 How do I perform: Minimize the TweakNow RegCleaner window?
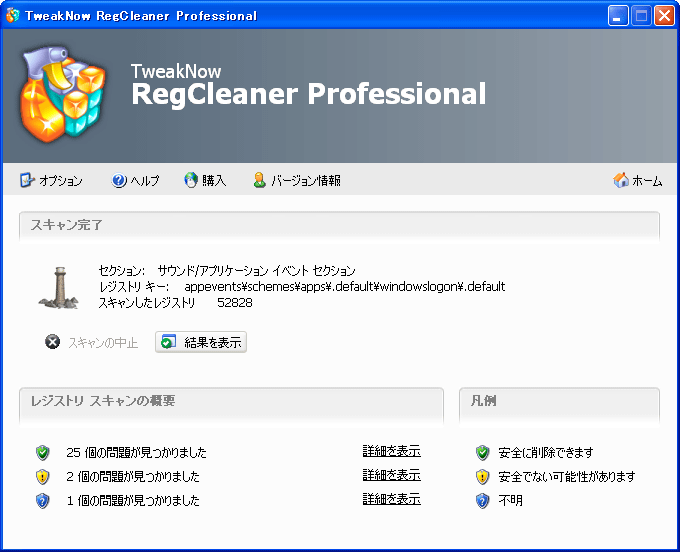(x=618, y=16)
